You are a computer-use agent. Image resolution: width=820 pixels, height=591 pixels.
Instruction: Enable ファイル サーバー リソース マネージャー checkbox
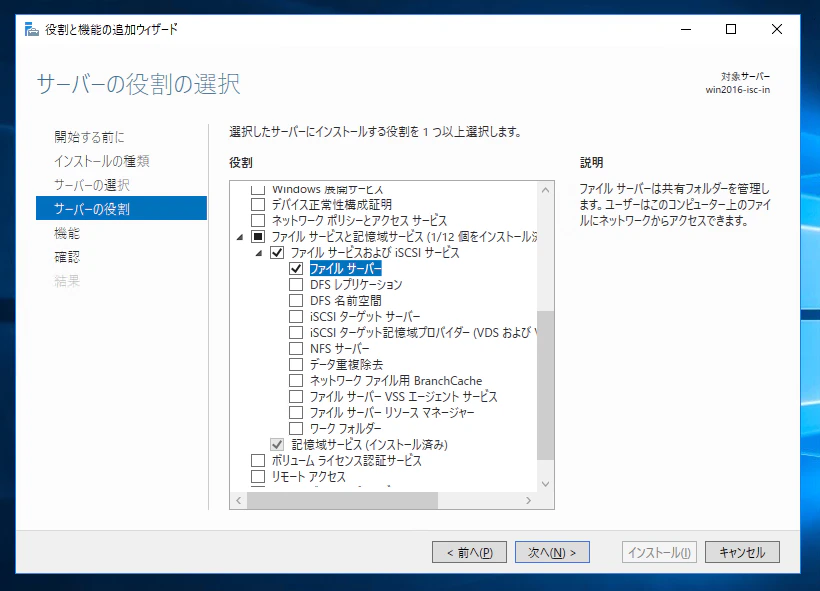pyautogui.click(x=296, y=413)
